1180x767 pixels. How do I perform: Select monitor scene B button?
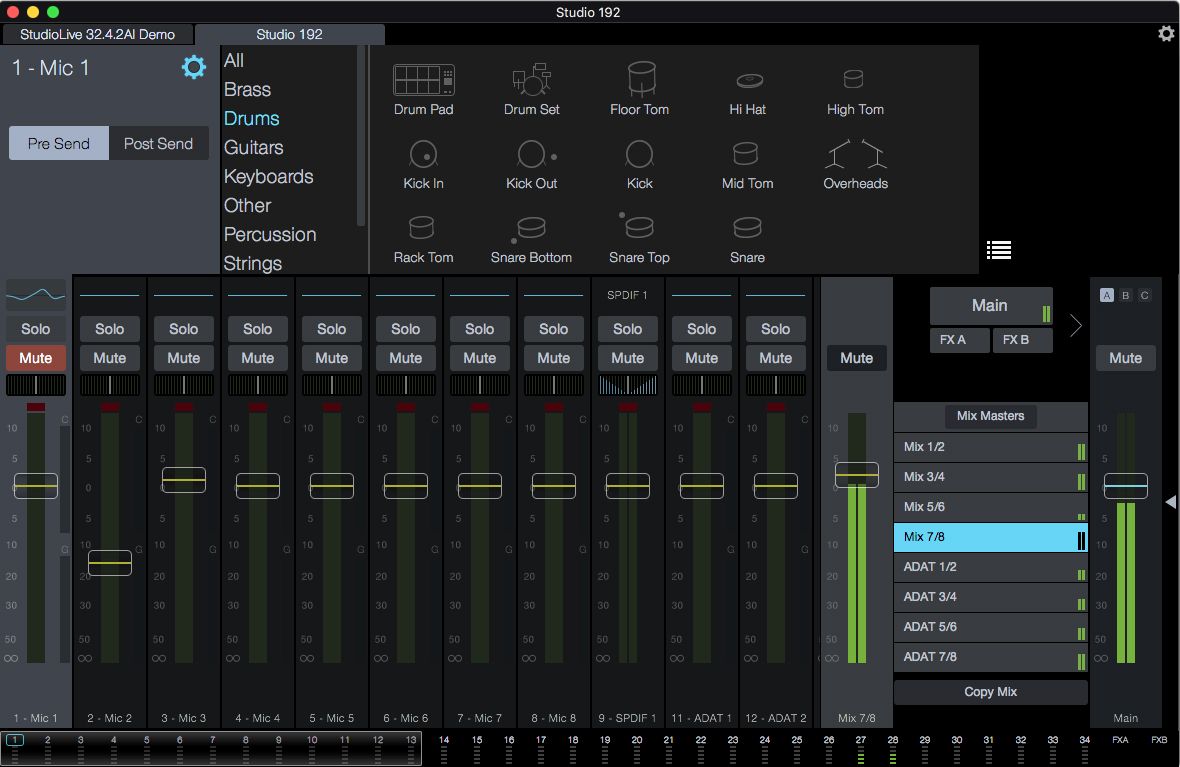(x=1125, y=295)
